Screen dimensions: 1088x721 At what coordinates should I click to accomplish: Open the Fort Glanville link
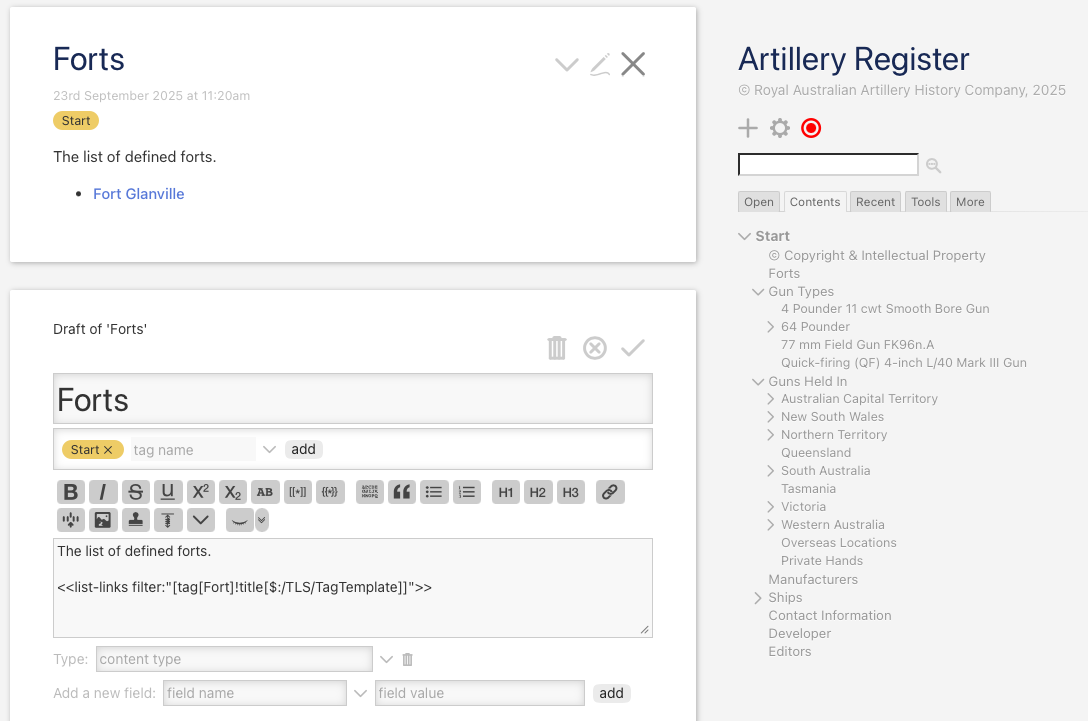[139, 194]
